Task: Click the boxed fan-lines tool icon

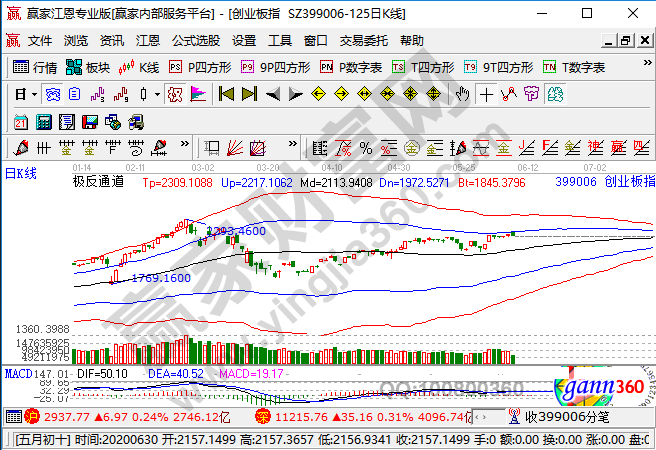Action: pos(258,148)
